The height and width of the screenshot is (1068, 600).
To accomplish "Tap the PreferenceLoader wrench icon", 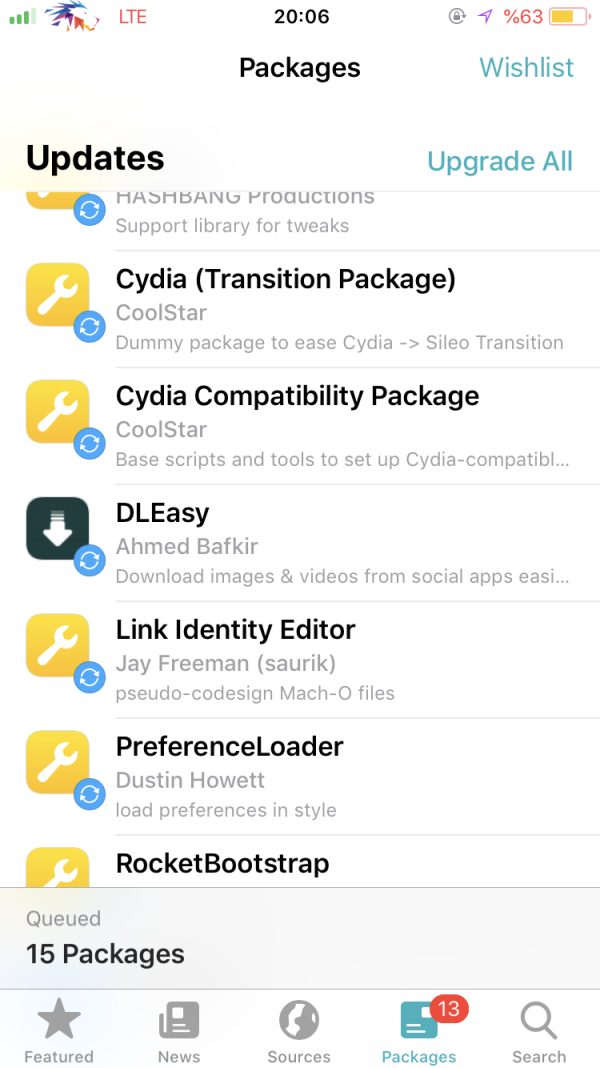I will click(56, 760).
